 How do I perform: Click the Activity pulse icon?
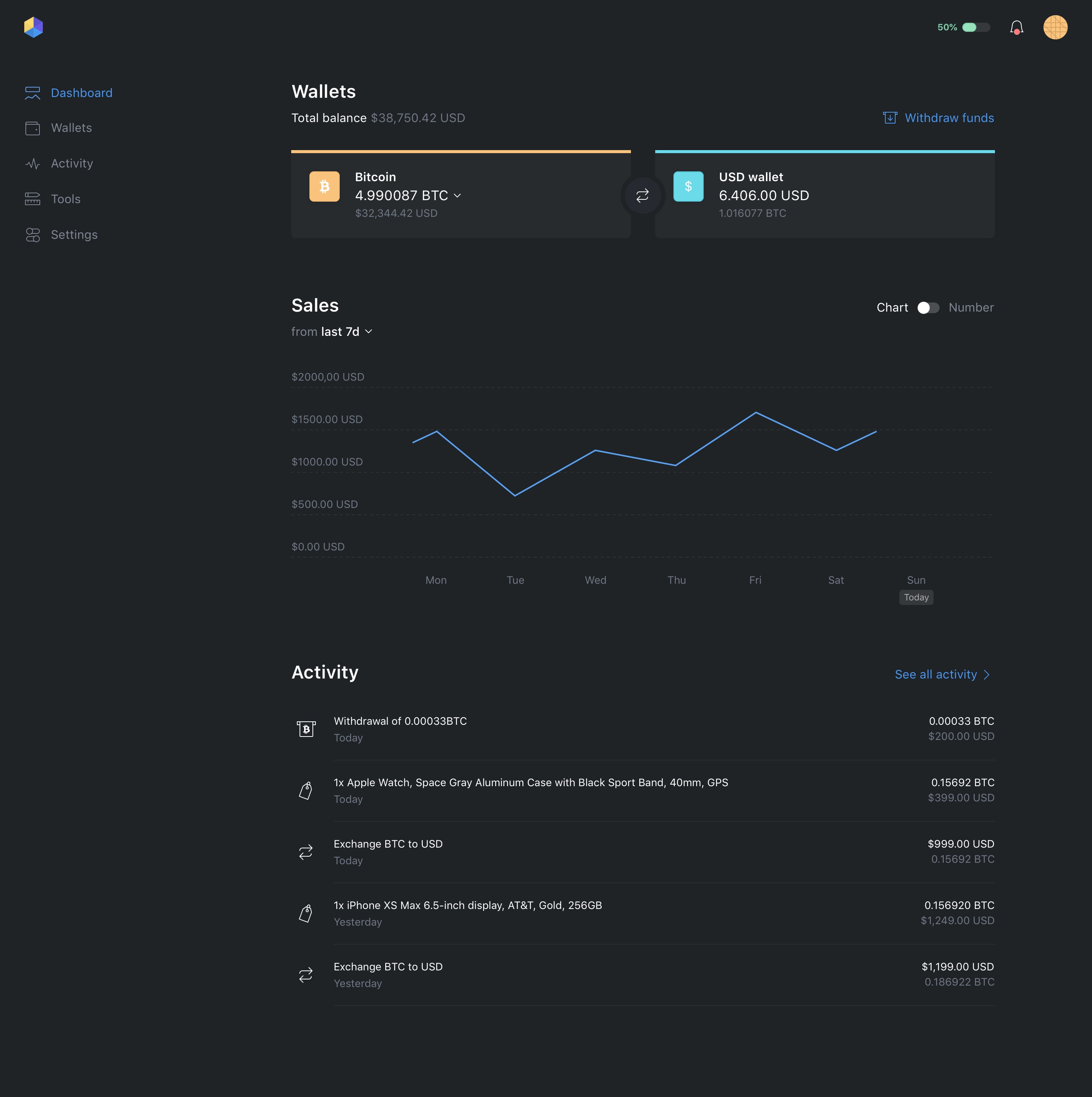[32, 163]
